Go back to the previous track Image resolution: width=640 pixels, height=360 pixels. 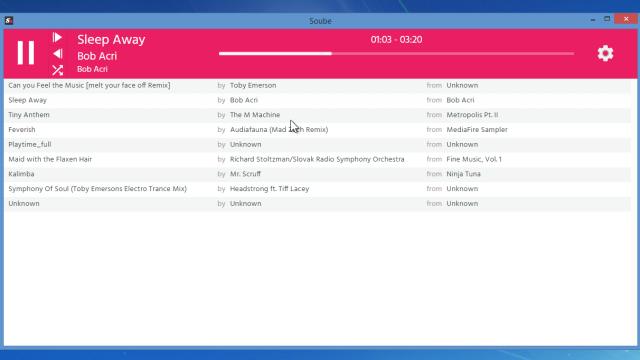(58, 53)
